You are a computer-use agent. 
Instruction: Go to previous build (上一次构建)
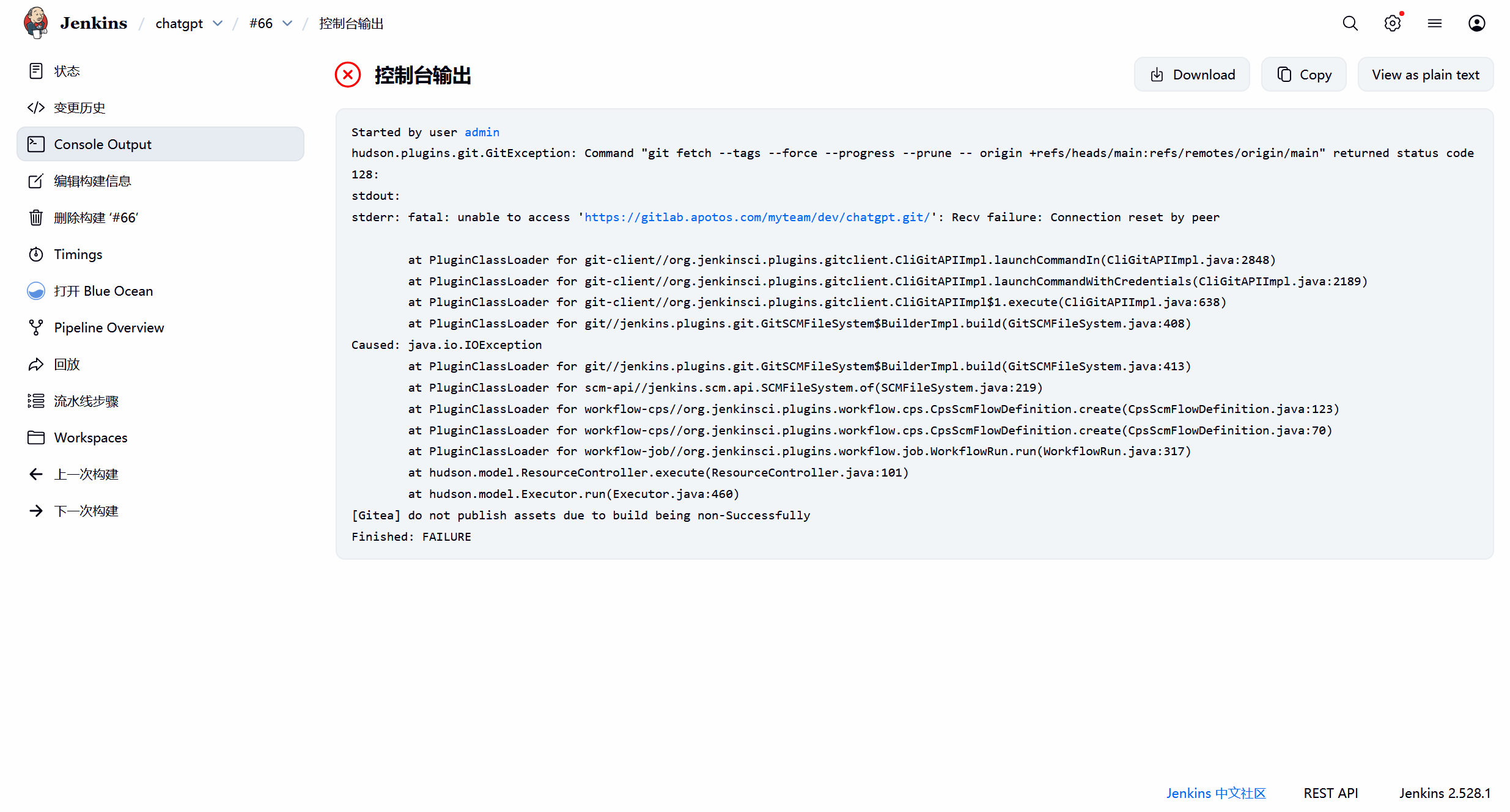point(86,474)
